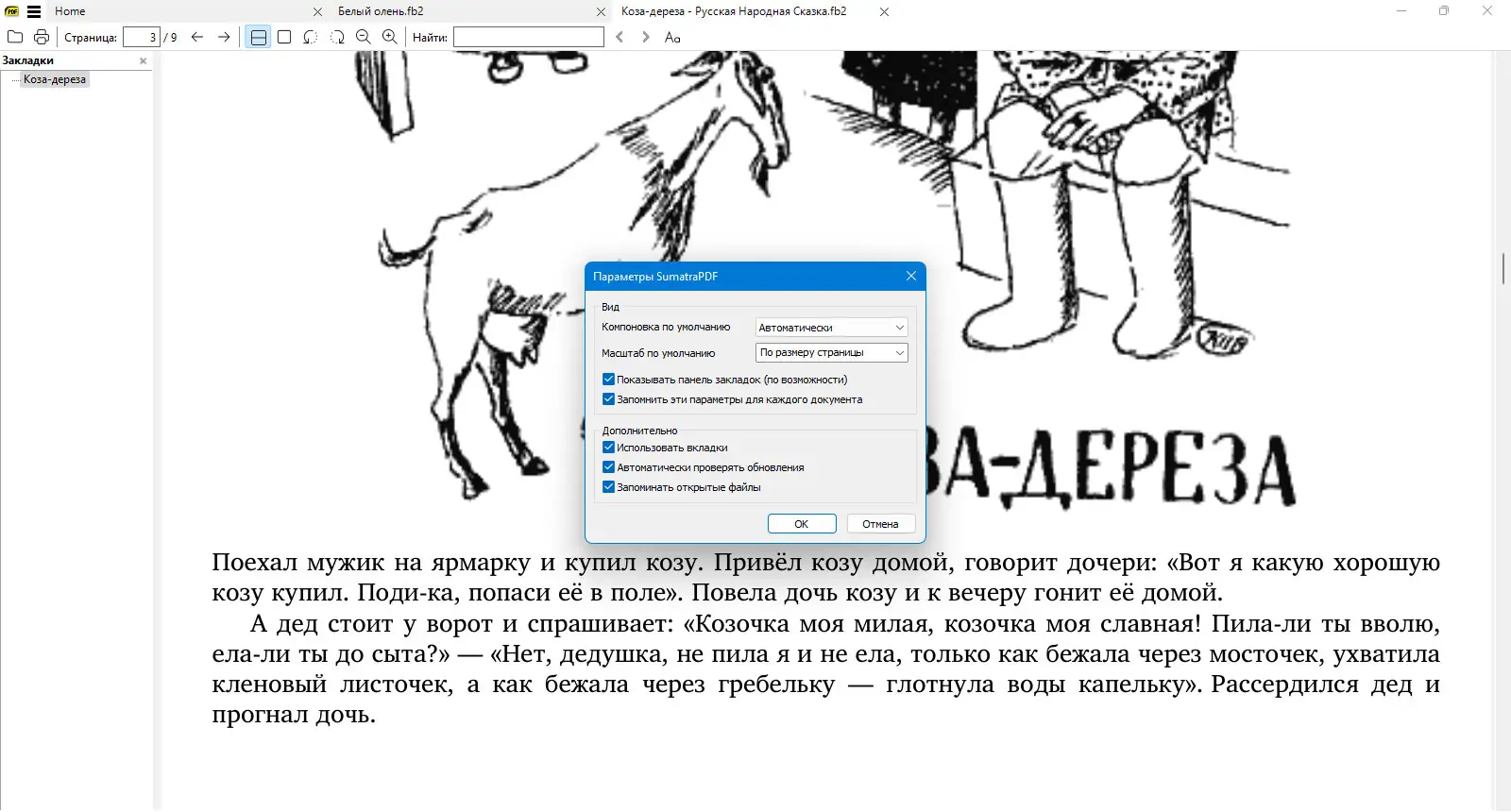
Task: Open the Компоновка по умолчанию dropdown
Action: click(x=832, y=328)
